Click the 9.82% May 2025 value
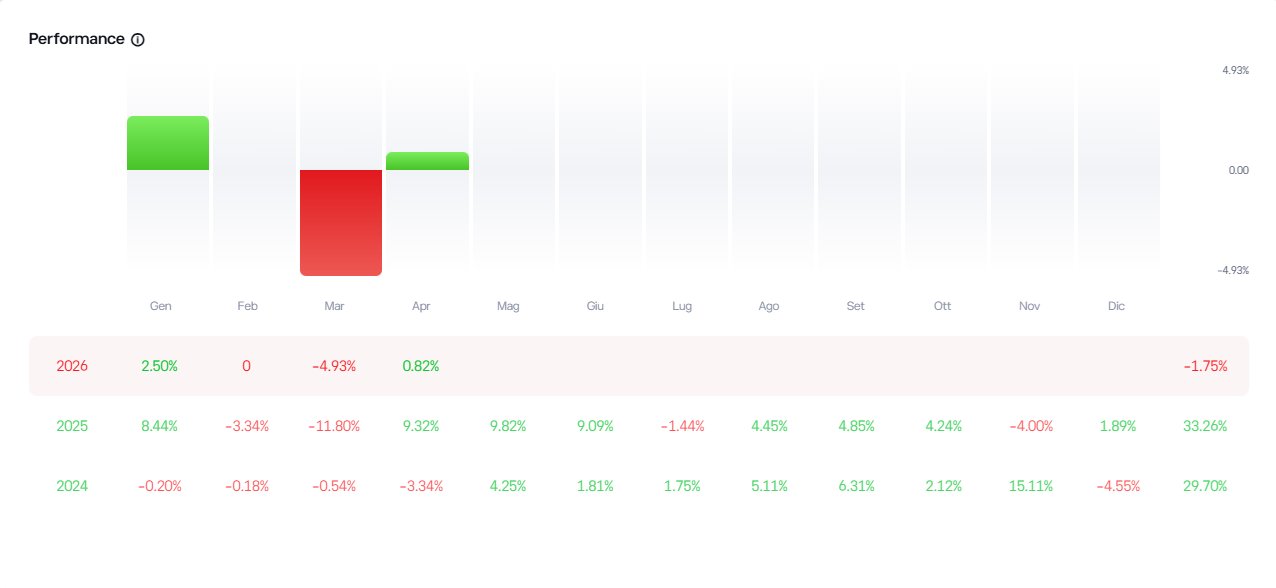 pyautogui.click(x=508, y=426)
